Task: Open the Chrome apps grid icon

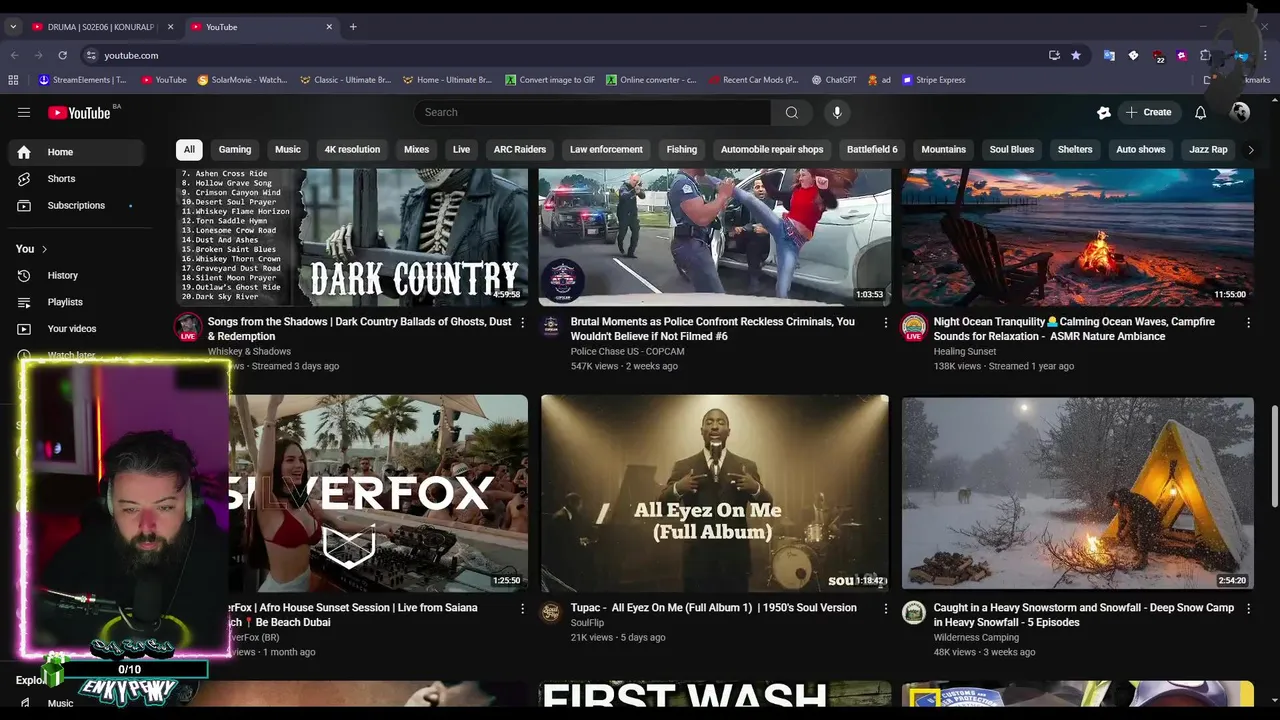Action: click(13, 80)
